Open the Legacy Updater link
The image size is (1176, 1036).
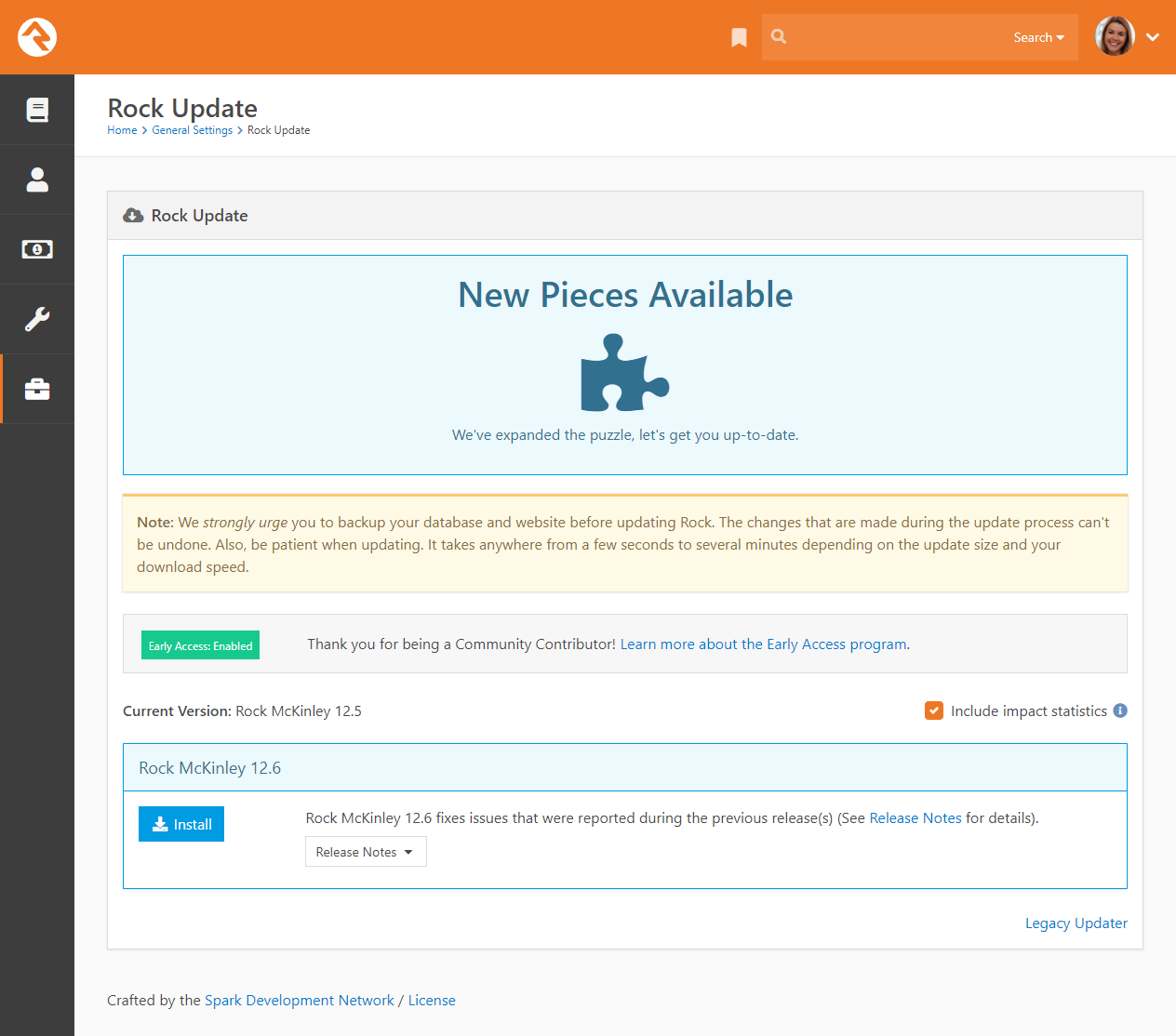(1076, 923)
